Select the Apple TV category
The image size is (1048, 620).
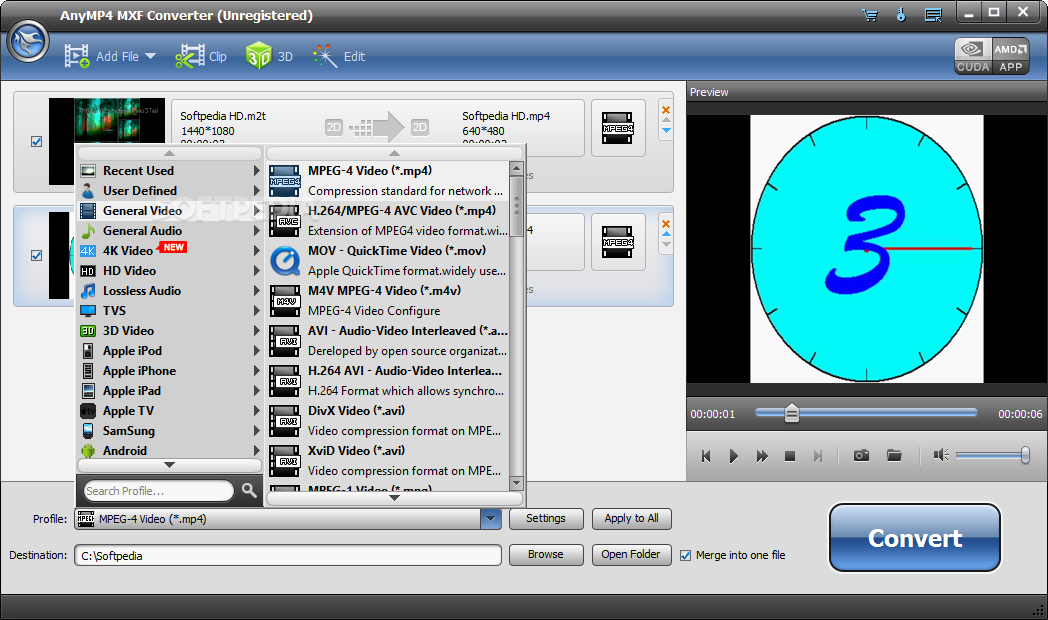[x=170, y=411]
